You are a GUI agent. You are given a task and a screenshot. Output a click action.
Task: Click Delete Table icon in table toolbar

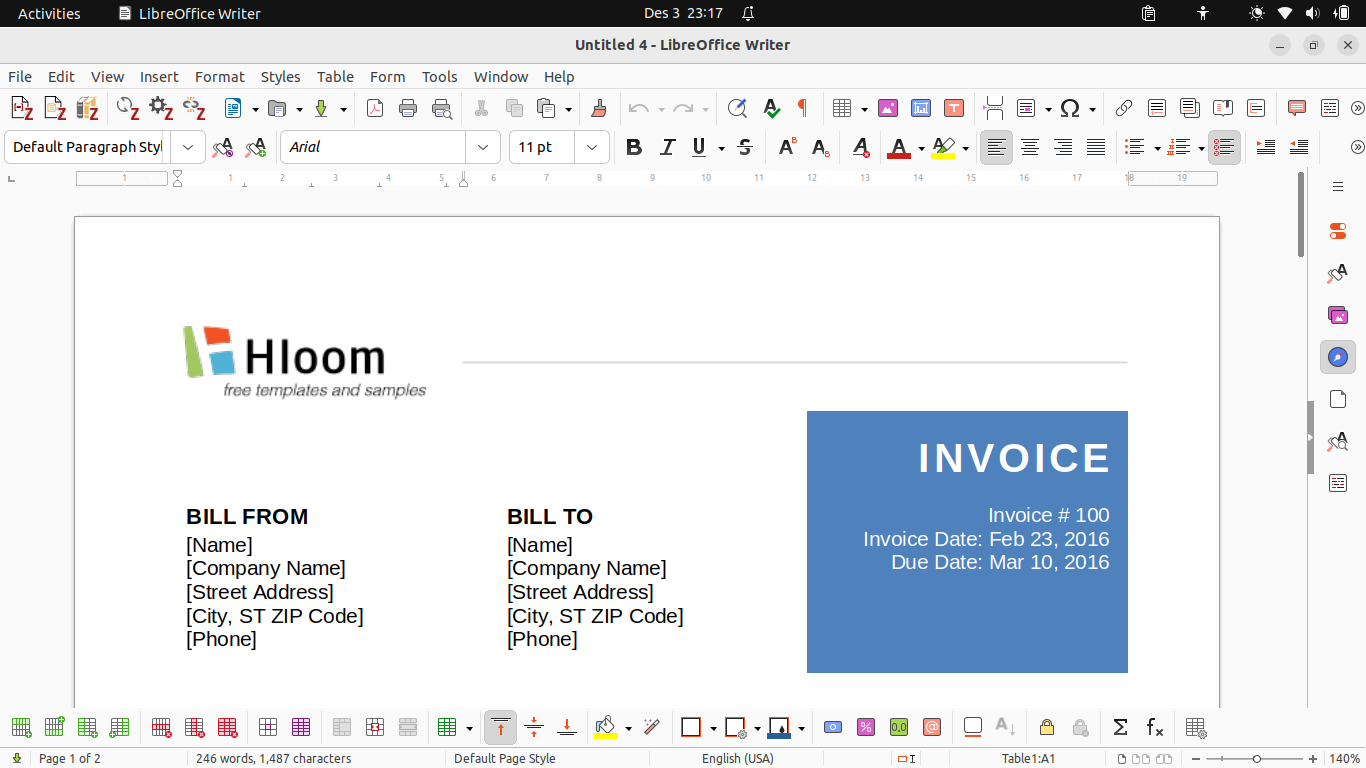227,727
